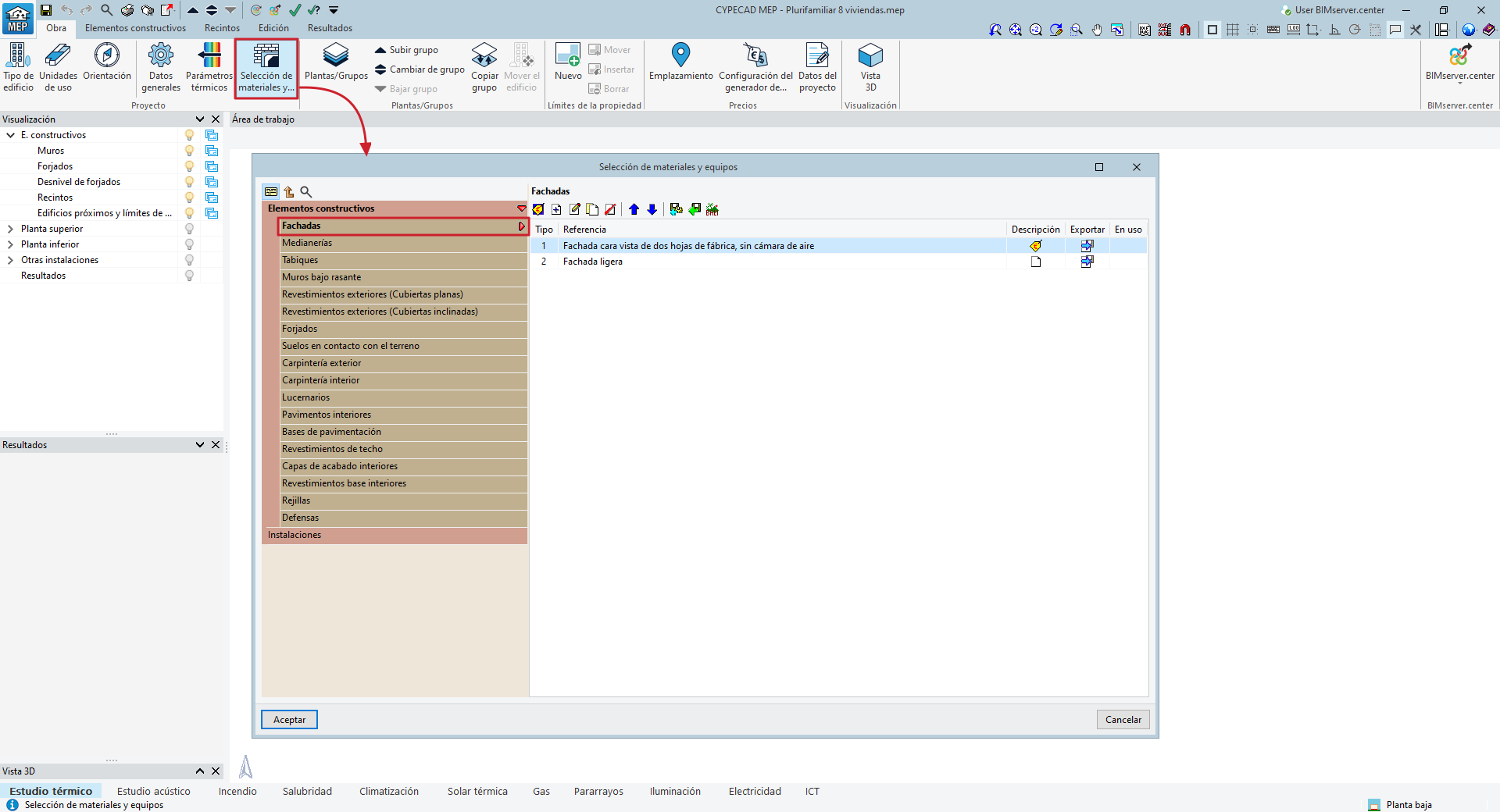Open the BIMserver.center ribbon button

coord(1459,56)
